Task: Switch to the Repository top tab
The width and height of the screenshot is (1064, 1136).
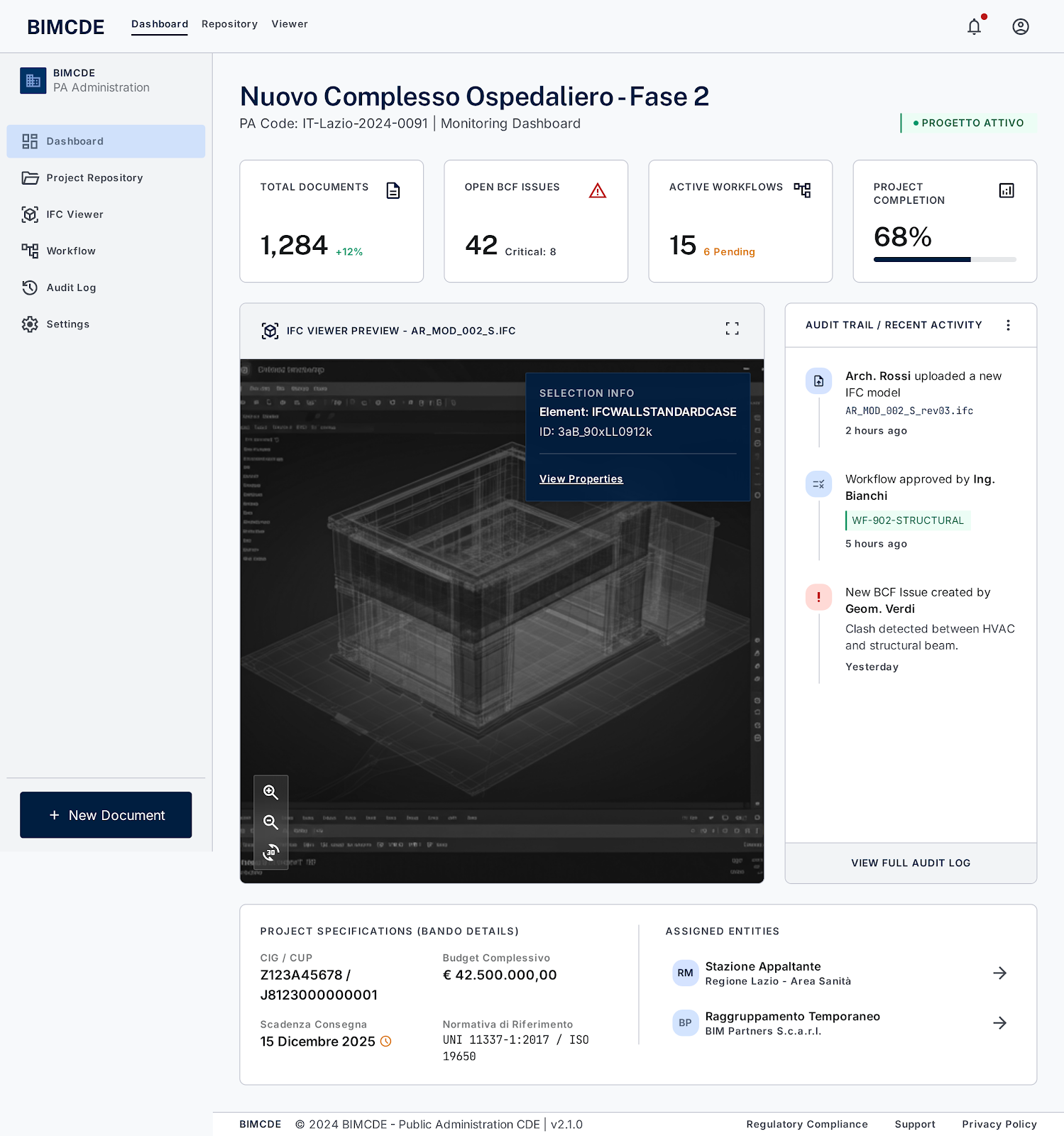Action: [229, 24]
